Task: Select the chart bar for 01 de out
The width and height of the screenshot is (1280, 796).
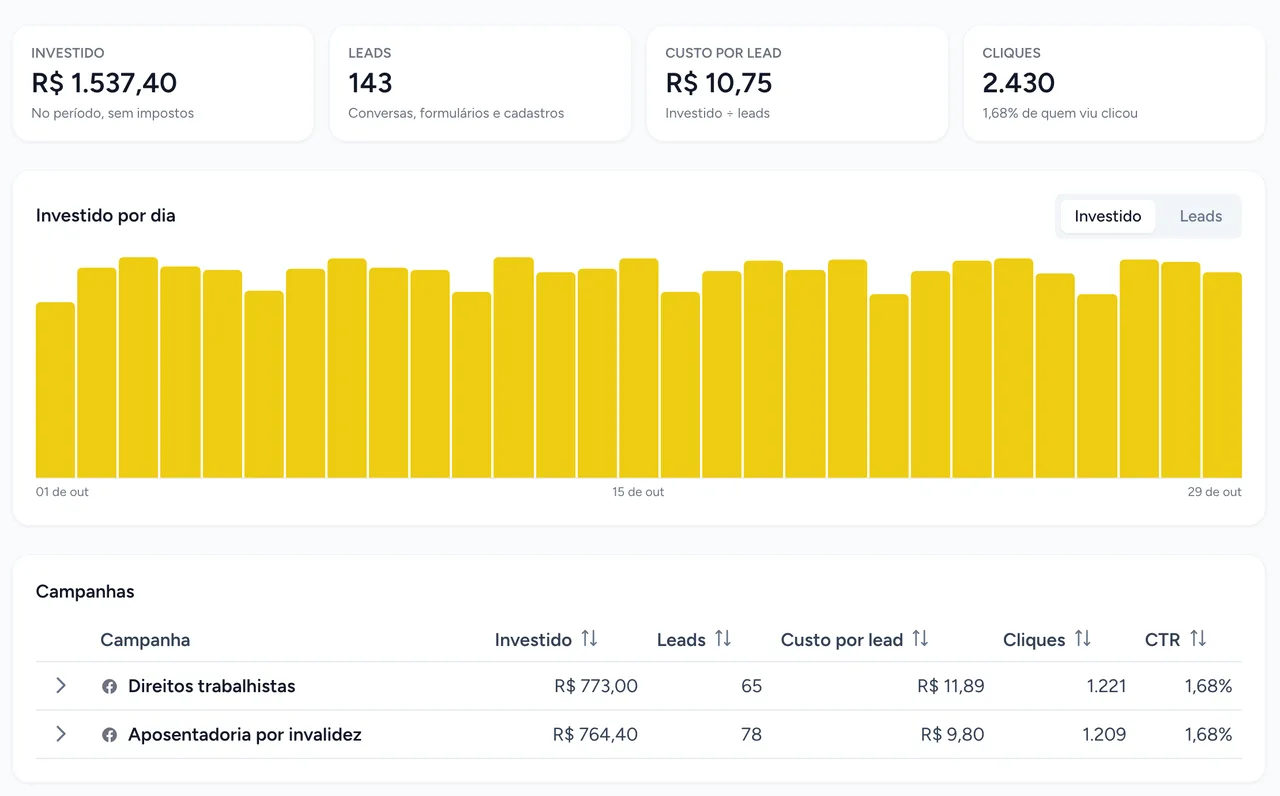Action: point(55,390)
